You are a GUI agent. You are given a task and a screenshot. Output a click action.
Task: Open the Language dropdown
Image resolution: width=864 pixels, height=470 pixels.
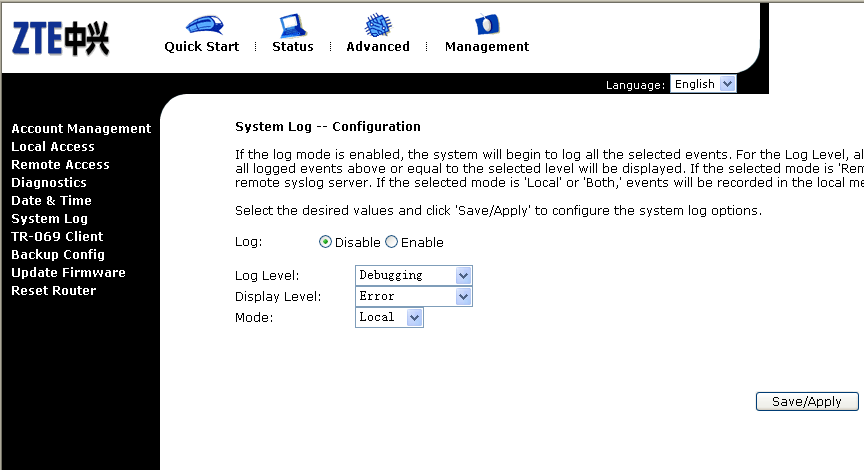click(703, 84)
